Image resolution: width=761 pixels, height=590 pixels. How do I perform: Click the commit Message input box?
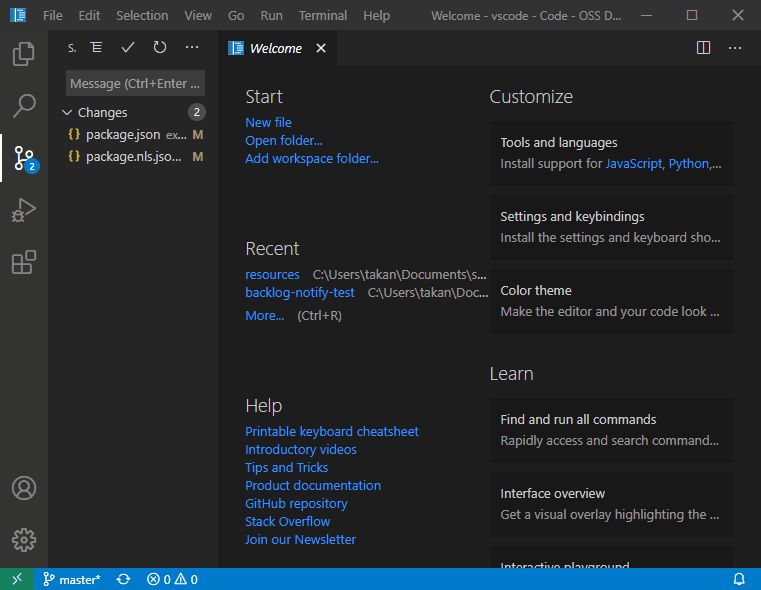pyautogui.click(x=135, y=83)
